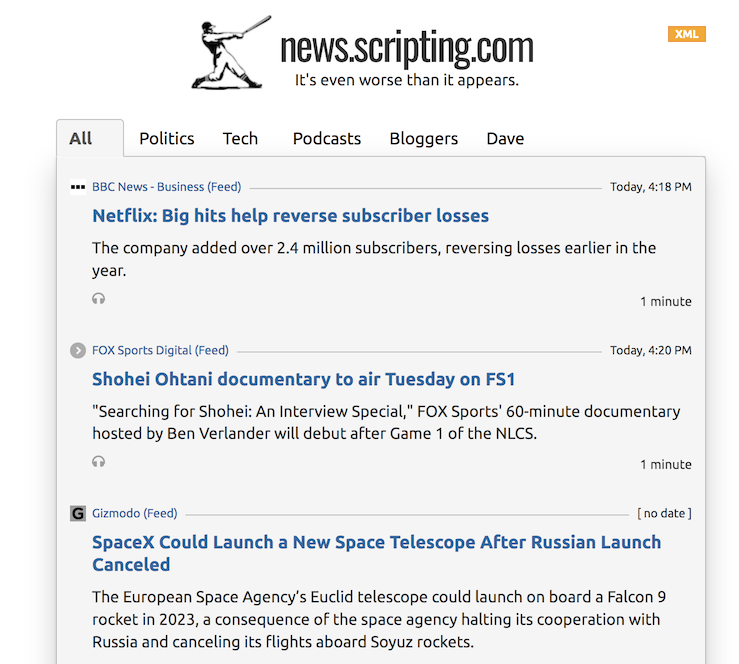Open the Bloggers tab

(424, 139)
